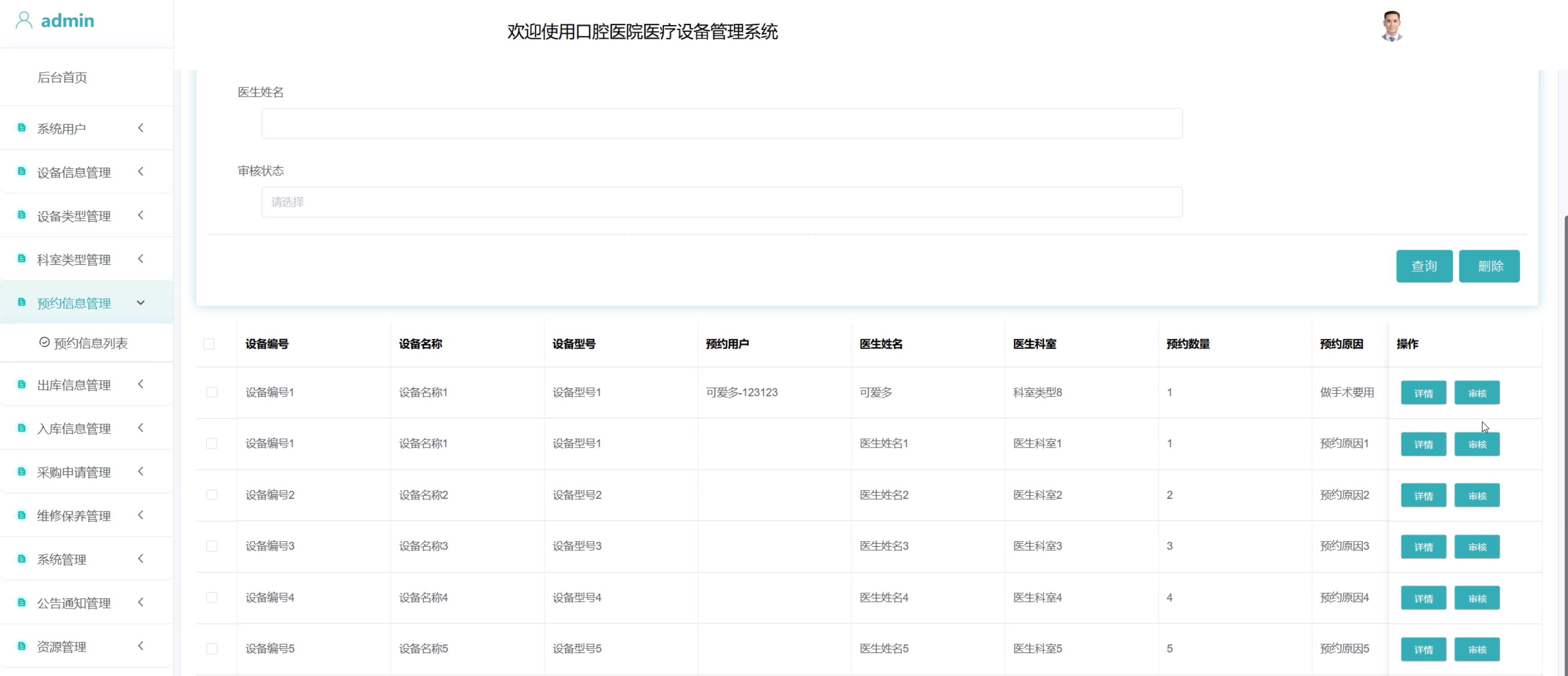Image resolution: width=1568 pixels, height=676 pixels.
Task: Expand the 资源管理 chevron
Action: (x=140, y=646)
